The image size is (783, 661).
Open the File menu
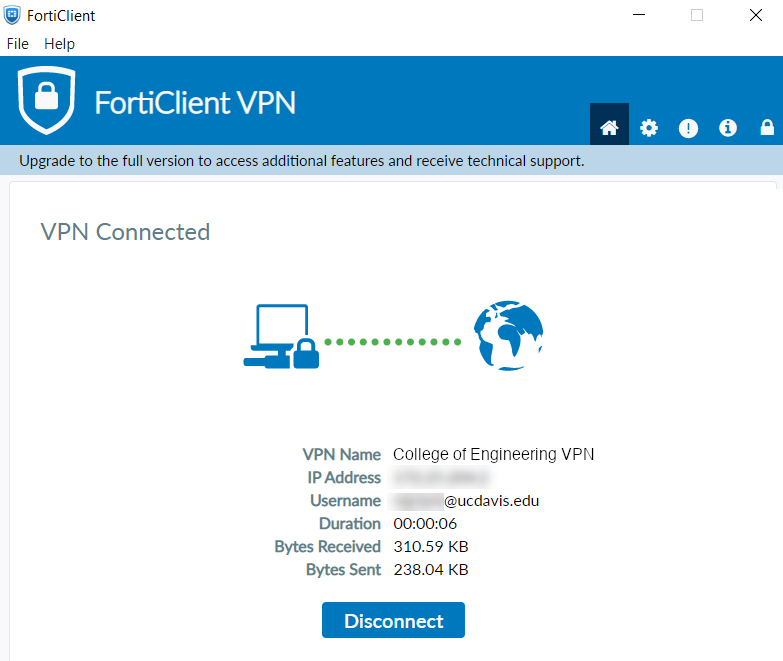17,44
